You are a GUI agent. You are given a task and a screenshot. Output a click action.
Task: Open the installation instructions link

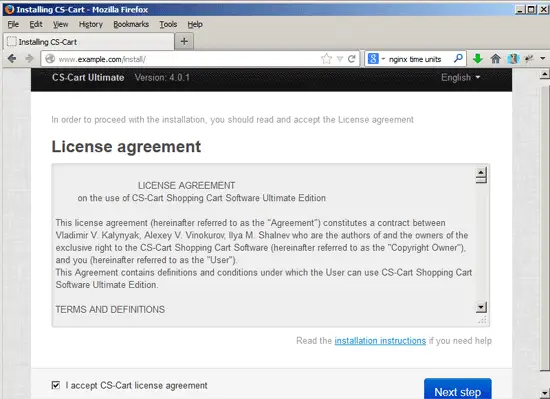point(380,340)
